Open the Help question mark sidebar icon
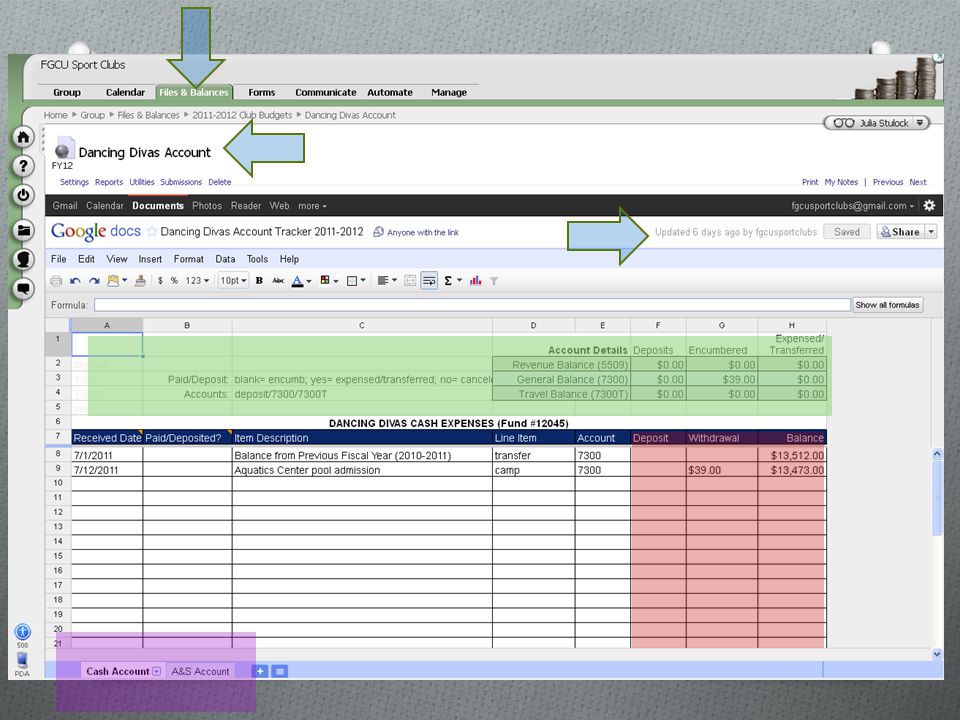Viewport: 960px width, 720px height. tap(23, 166)
